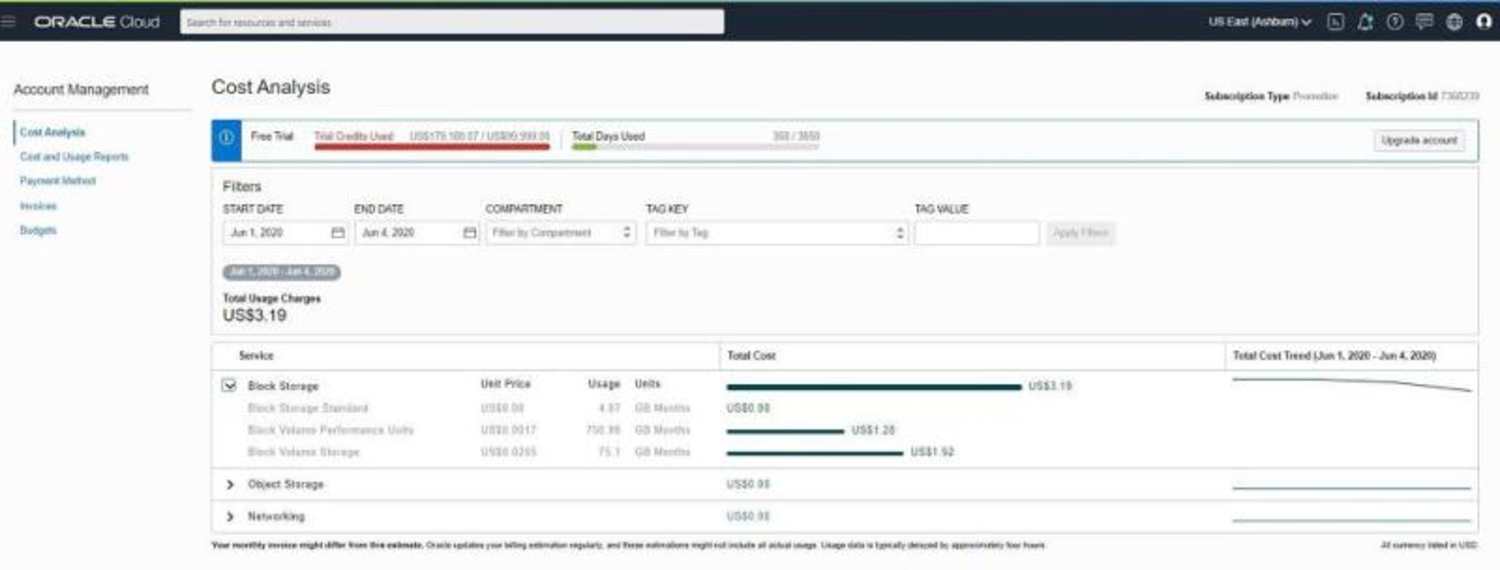
Task: Expand the Object Storage service row
Action: point(230,485)
